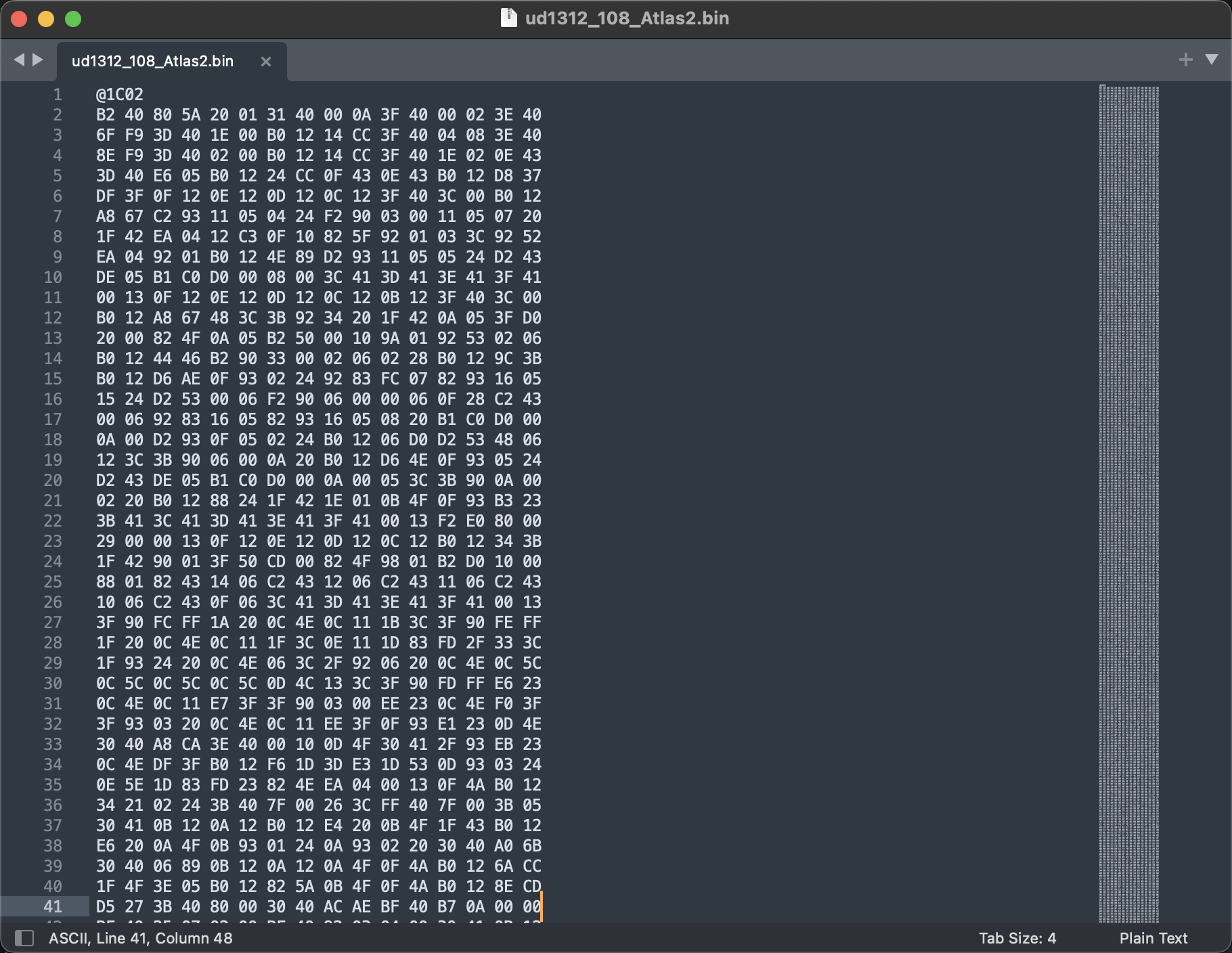1232x953 pixels.
Task: Click the @1C02 header on line 1
Action: point(118,95)
